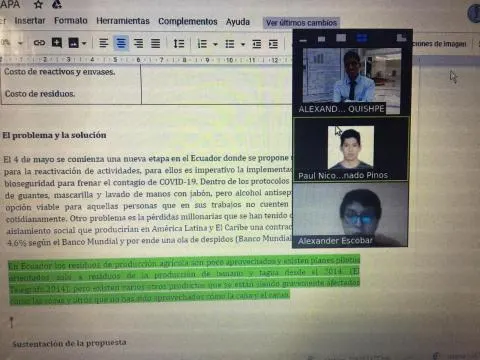Open the Complementos menu
The height and width of the screenshot is (360, 480).
[188, 21]
